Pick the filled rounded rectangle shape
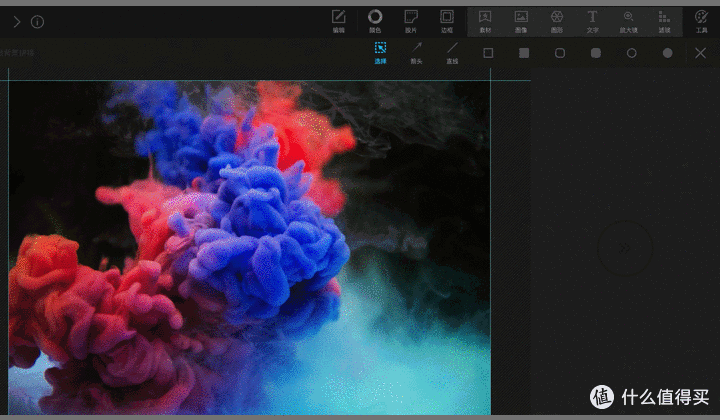This screenshot has height=420, width=720. [x=596, y=53]
